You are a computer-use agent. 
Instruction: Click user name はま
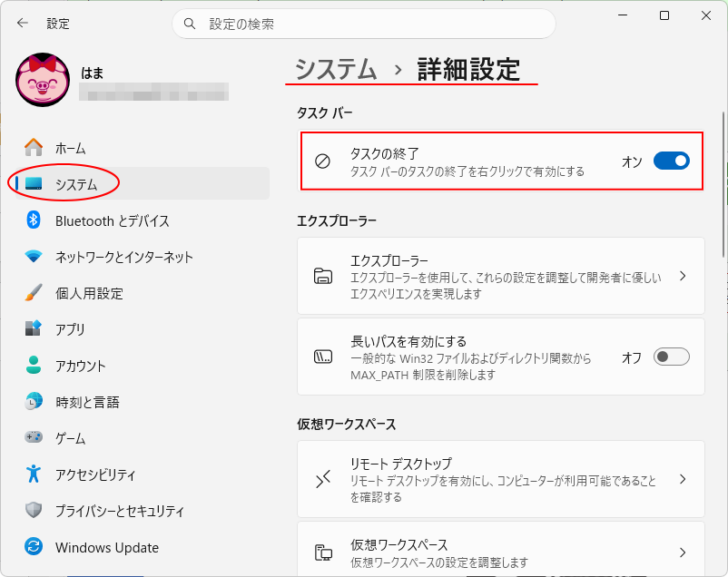pyautogui.click(x=92, y=72)
